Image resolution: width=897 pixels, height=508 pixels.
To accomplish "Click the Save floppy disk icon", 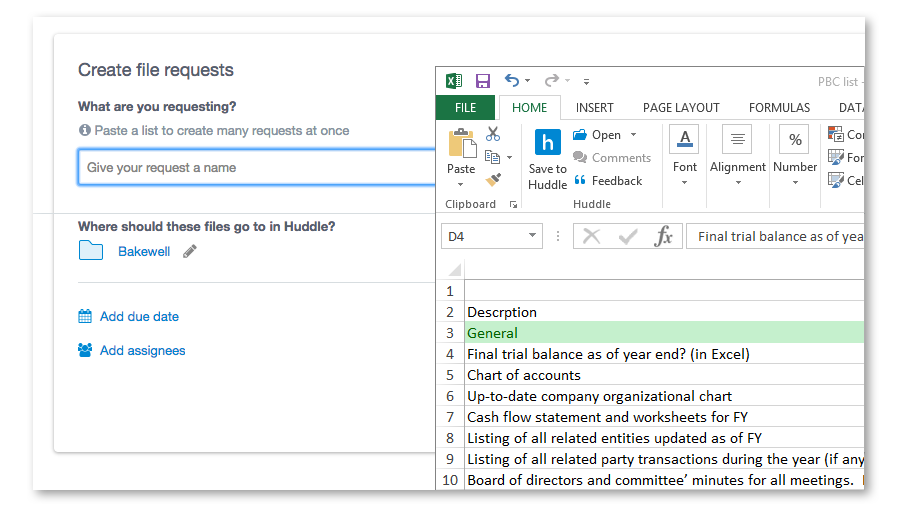I will (483, 81).
